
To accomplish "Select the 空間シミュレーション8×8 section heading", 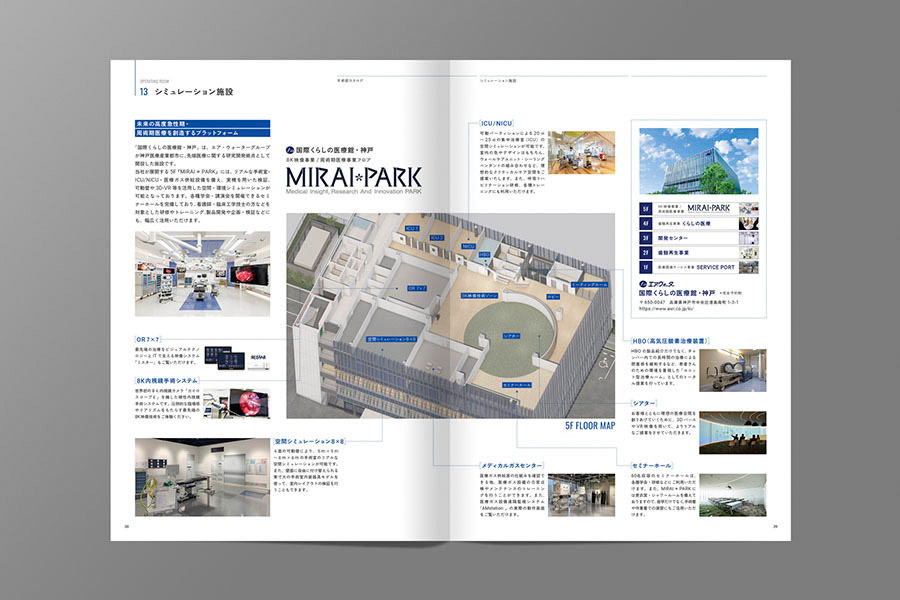I will (309, 442).
